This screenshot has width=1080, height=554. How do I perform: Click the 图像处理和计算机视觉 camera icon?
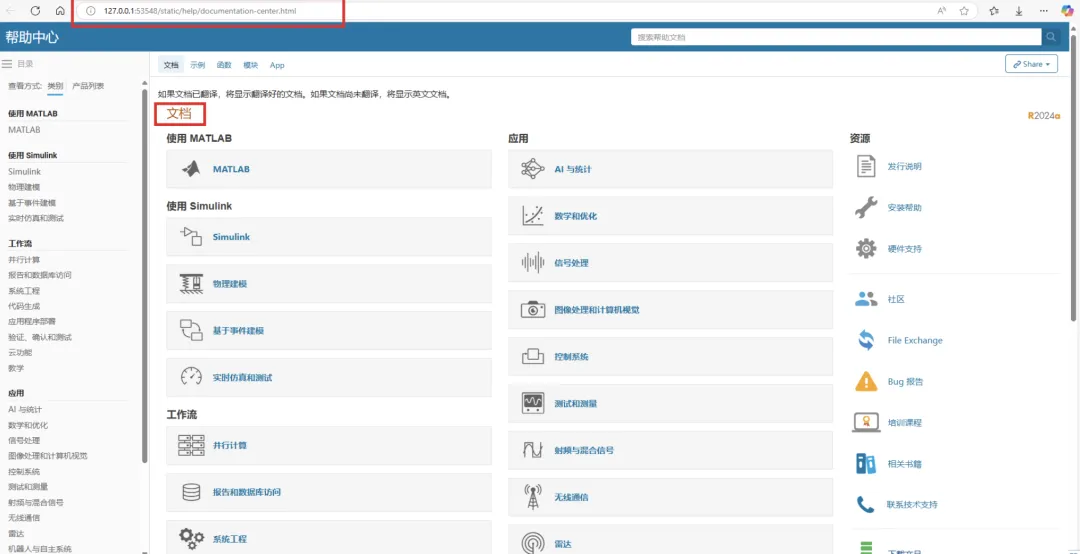point(532,309)
